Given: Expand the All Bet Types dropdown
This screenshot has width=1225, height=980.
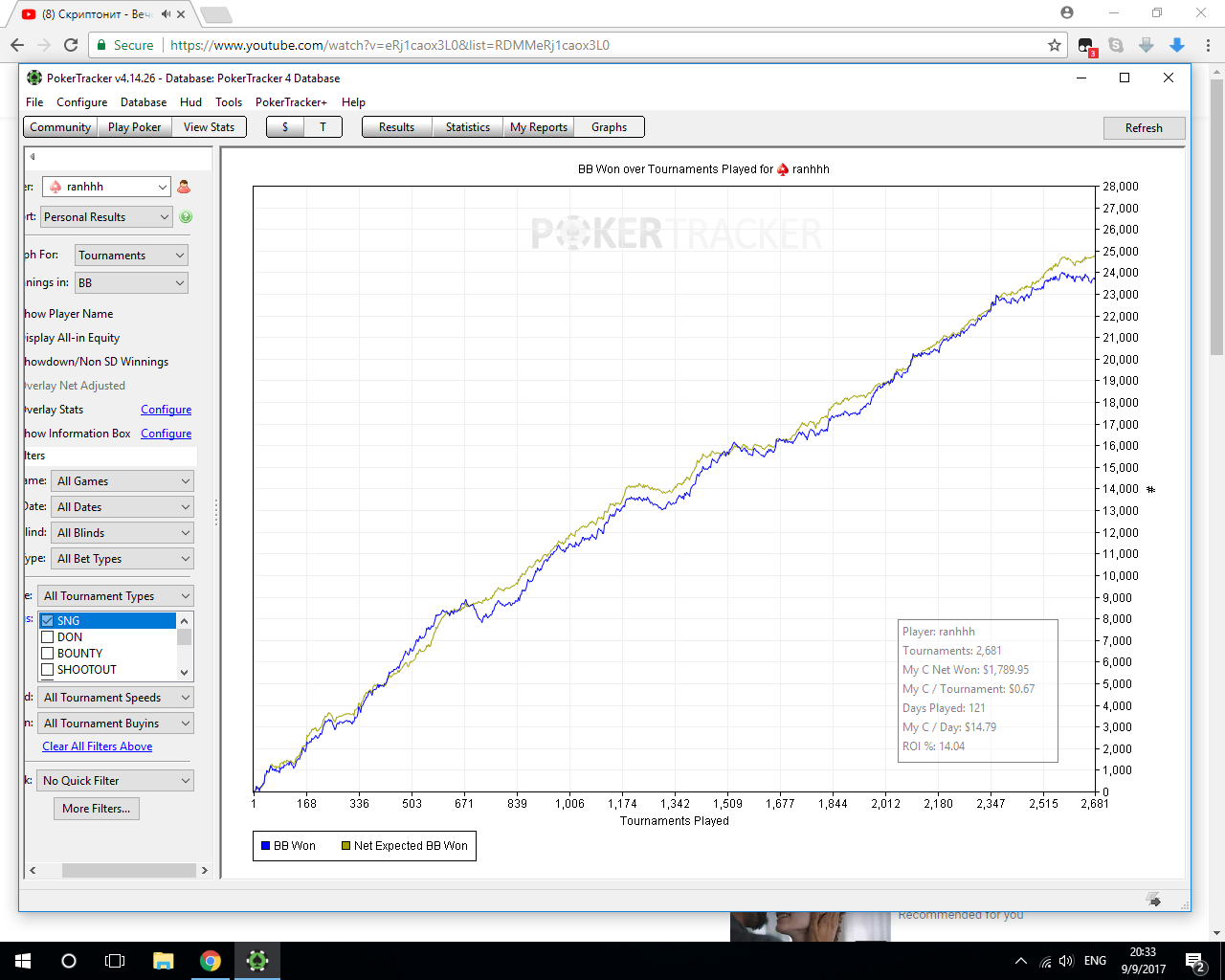Looking at the screenshot, I should (123, 559).
